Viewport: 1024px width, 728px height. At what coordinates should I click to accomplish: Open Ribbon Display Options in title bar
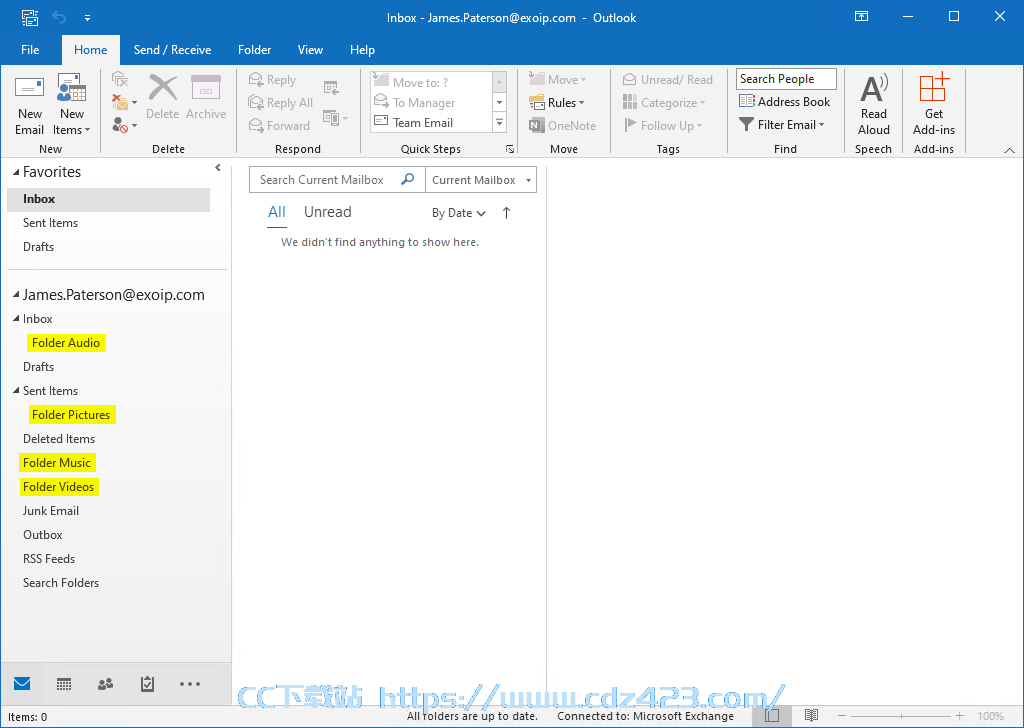(861, 17)
